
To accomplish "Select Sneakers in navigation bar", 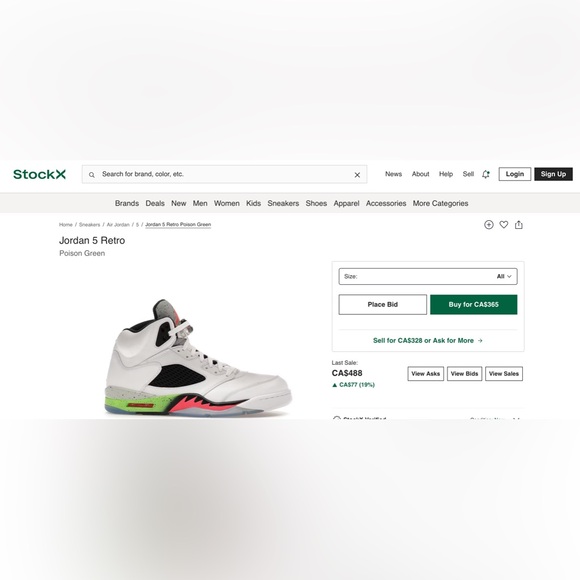I will 283,203.
